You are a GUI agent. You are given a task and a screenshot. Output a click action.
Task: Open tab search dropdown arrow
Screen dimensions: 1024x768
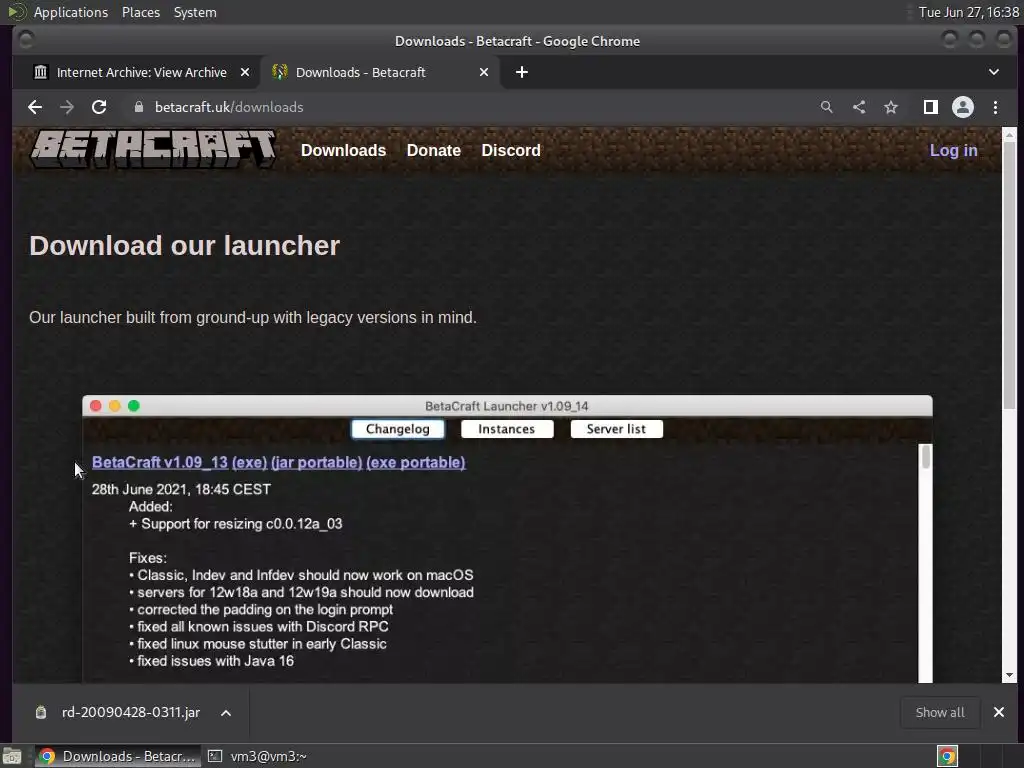pyautogui.click(x=994, y=72)
